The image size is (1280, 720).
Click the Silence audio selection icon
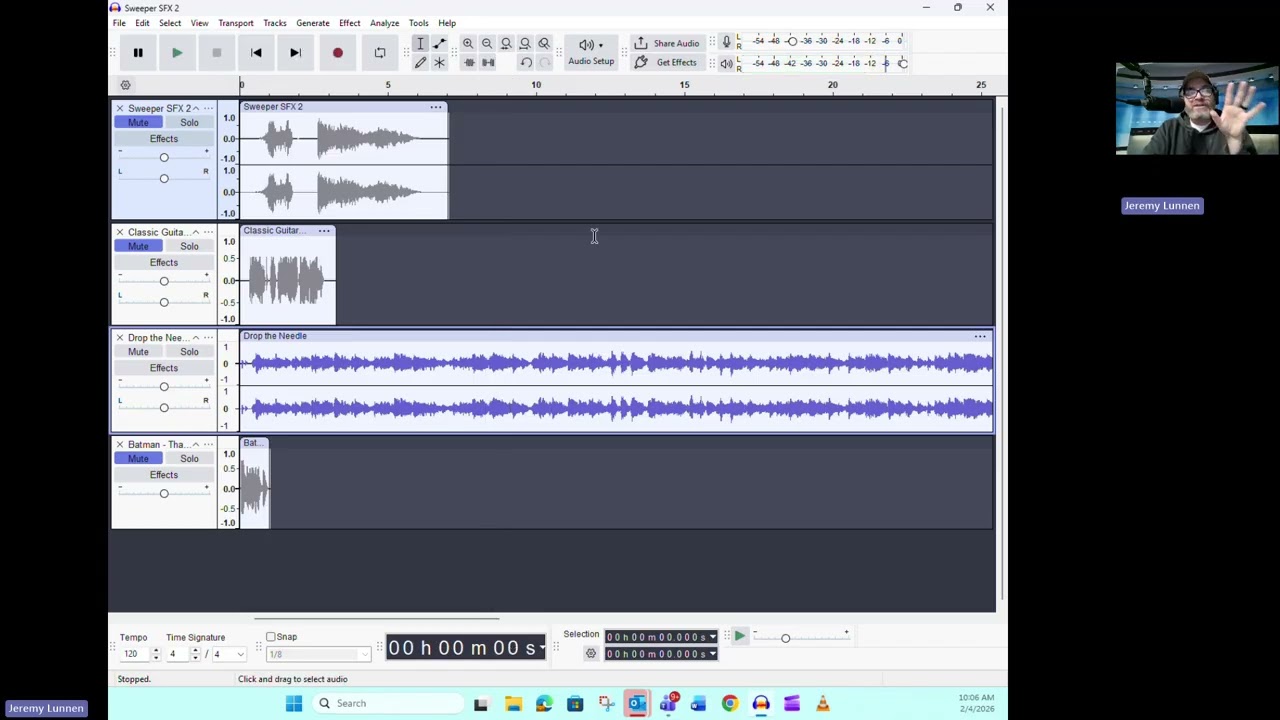pos(488,63)
